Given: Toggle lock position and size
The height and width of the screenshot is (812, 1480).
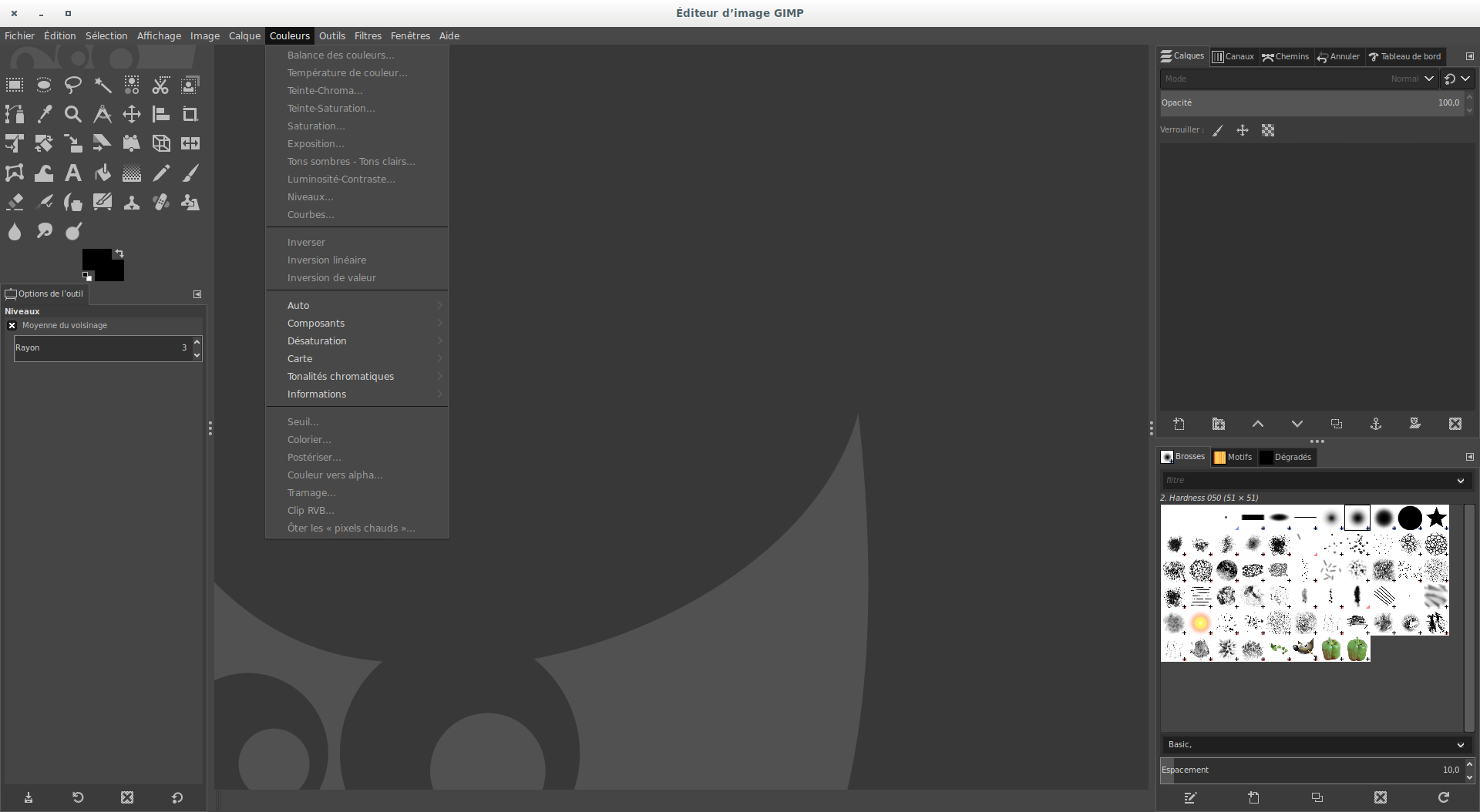Looking at the screenshot, I should tap(1243, 130).
